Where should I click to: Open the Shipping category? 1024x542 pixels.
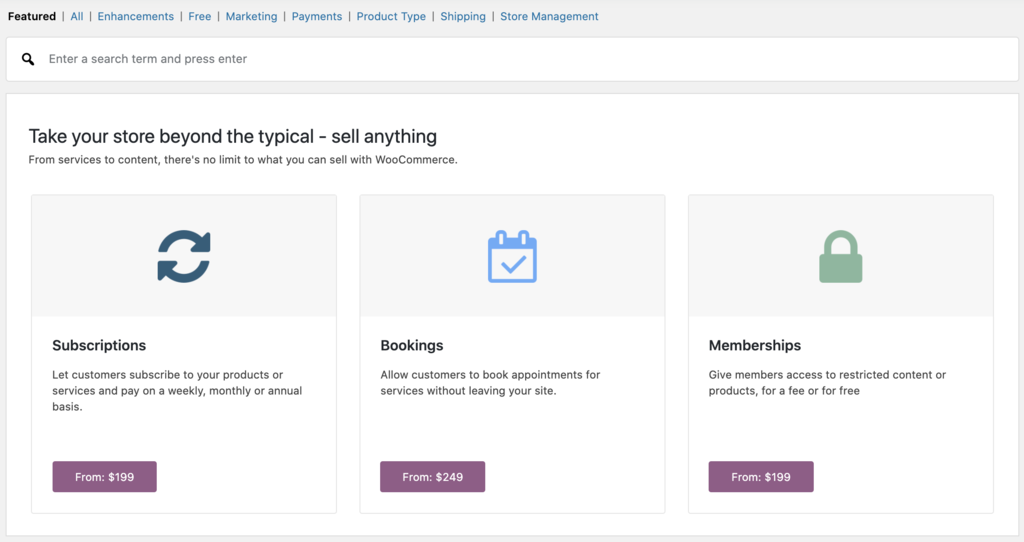463,16
